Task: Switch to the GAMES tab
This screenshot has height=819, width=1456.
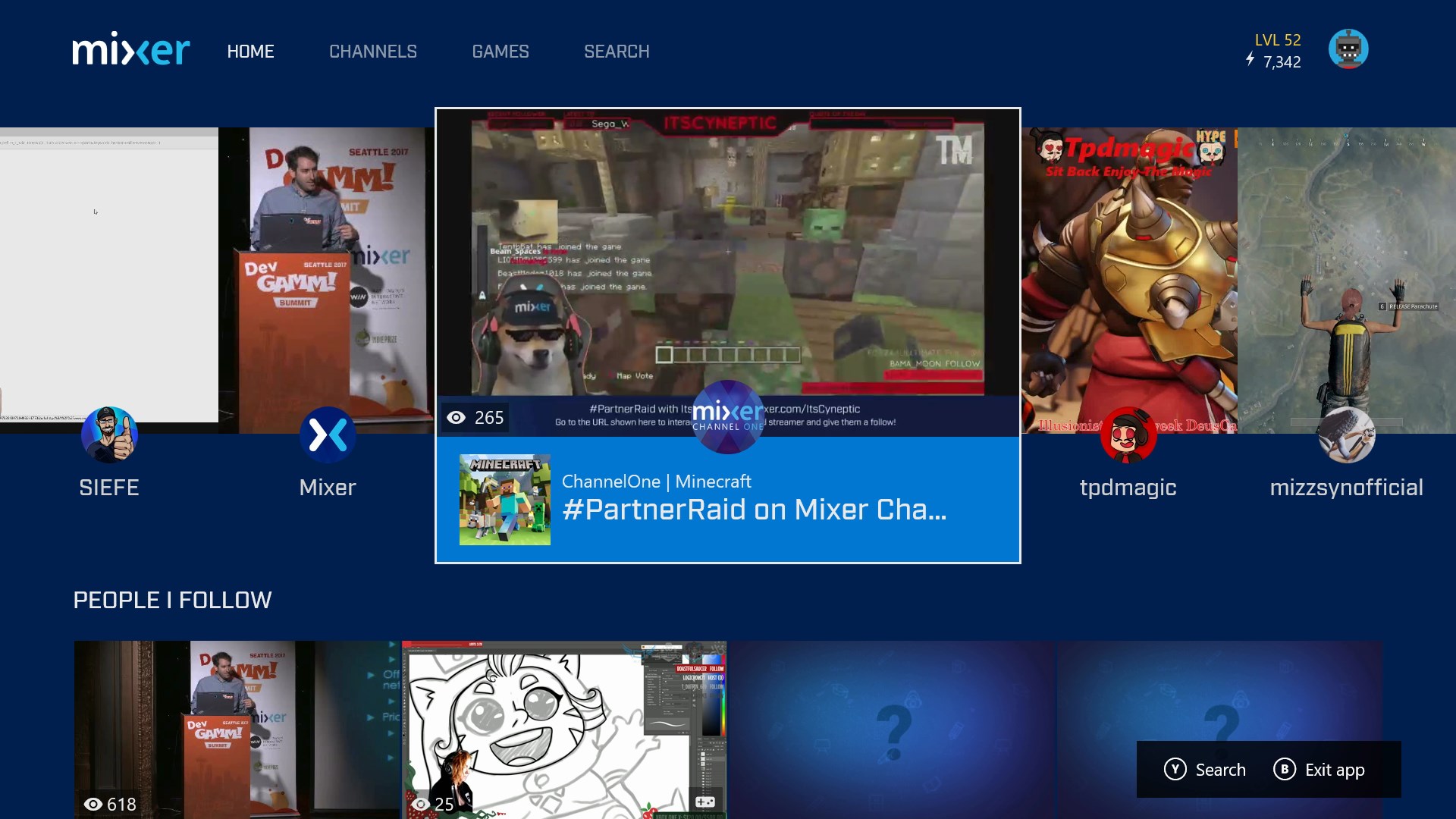Action: (500, 52)
